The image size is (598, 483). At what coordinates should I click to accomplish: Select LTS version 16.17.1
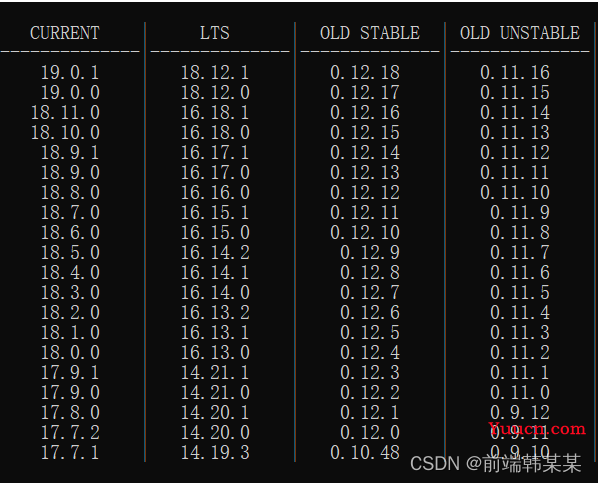215,153
